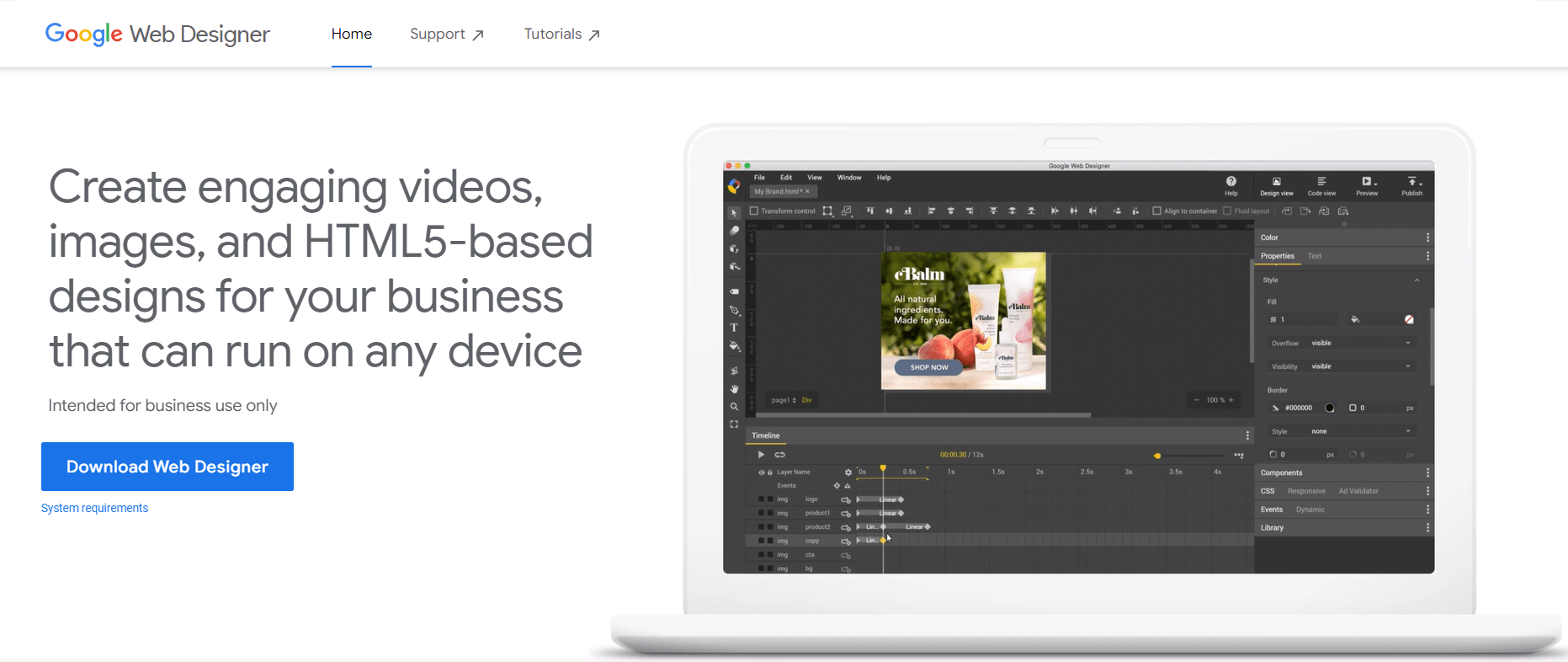Click the Help question mark icon

(x=1231, y=181)
